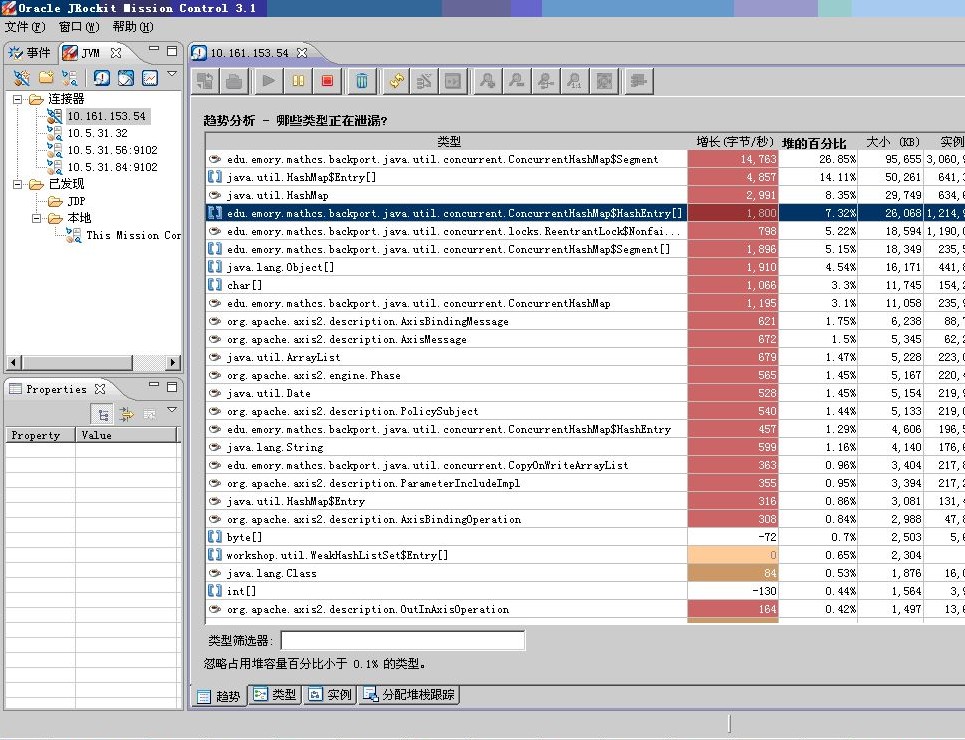This screenshot has width=965, height=740.
Task: Click the yellow refresh arrows toolbar icon
Action: (x=397, y=81)
